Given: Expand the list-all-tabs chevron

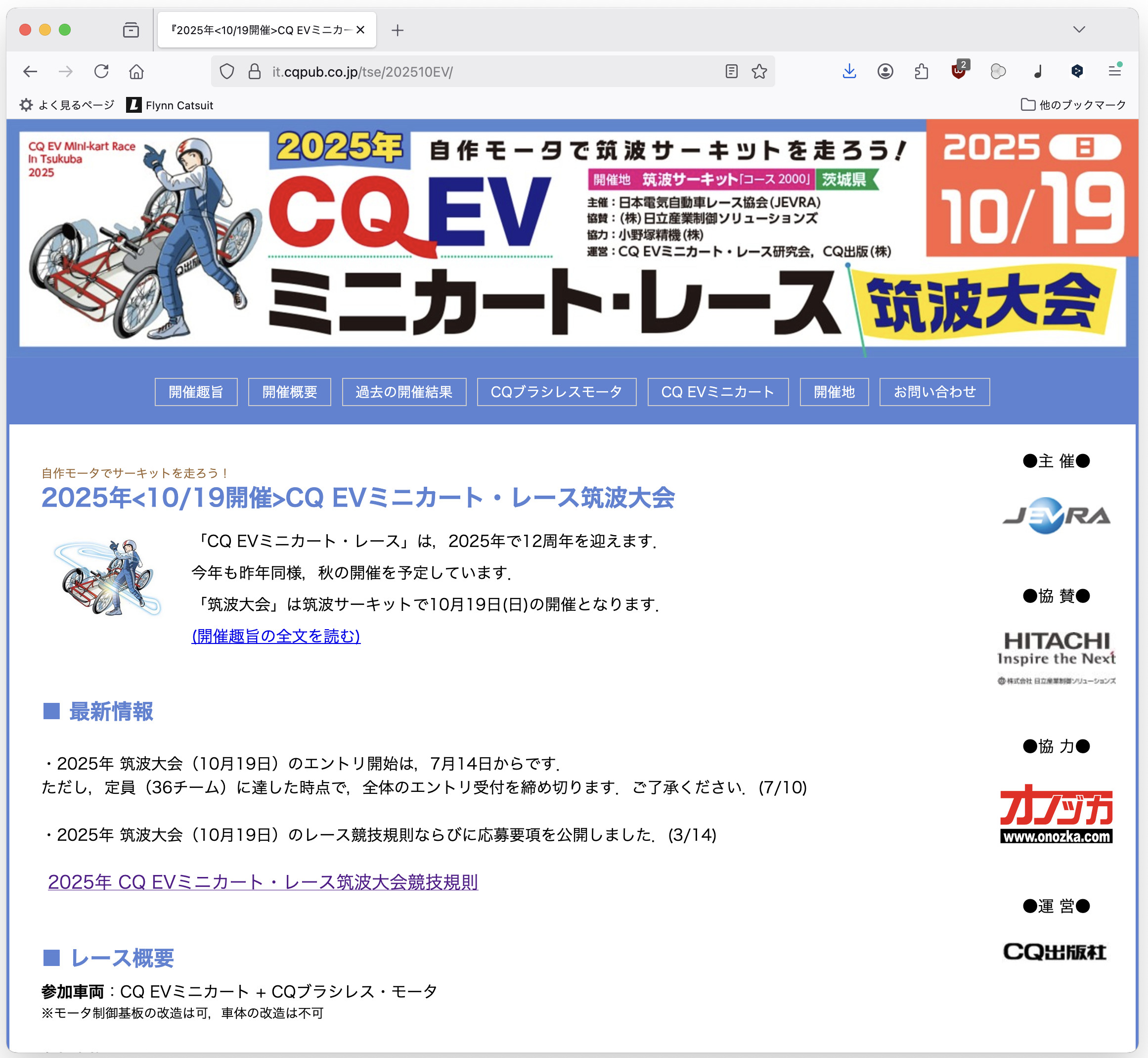Looking at the screenshot, I should coord(1079,29).
